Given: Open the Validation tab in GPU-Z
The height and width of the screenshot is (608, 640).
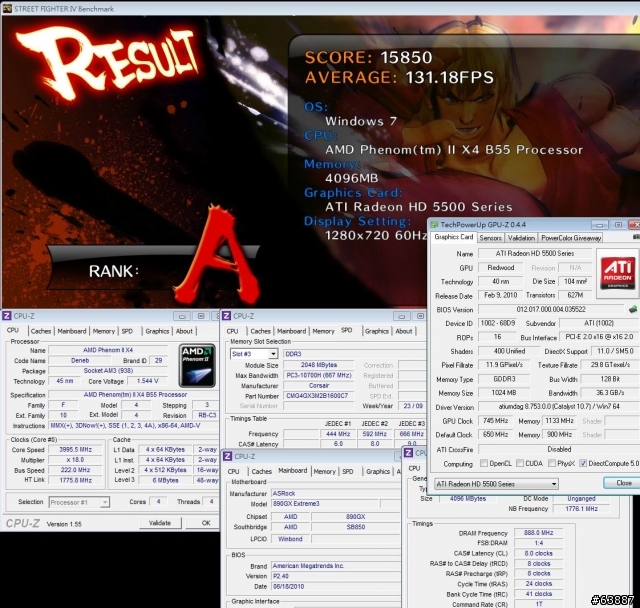Looking at the screenshot, I should (x=521, y=238).
